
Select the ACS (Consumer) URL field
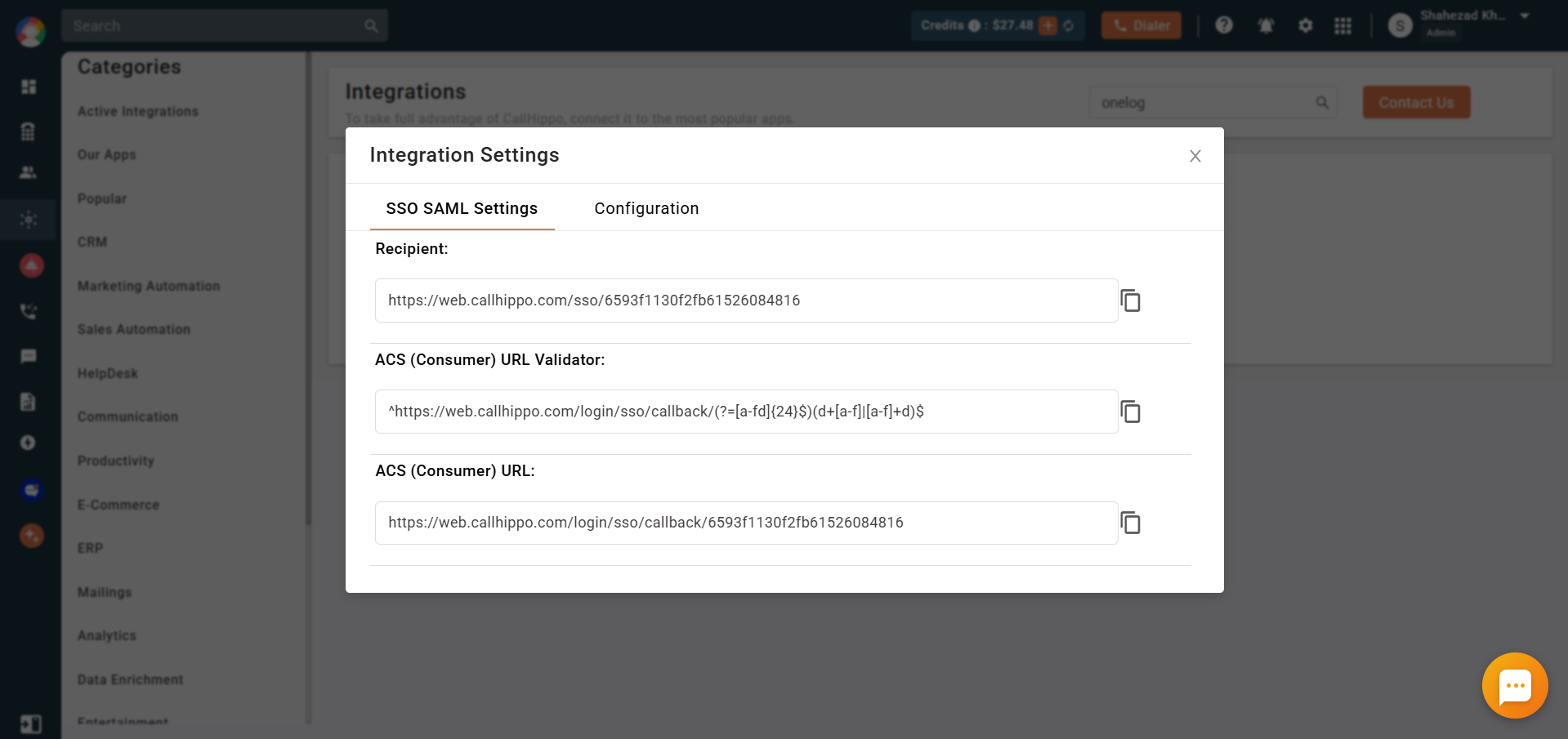pos(746,523)
